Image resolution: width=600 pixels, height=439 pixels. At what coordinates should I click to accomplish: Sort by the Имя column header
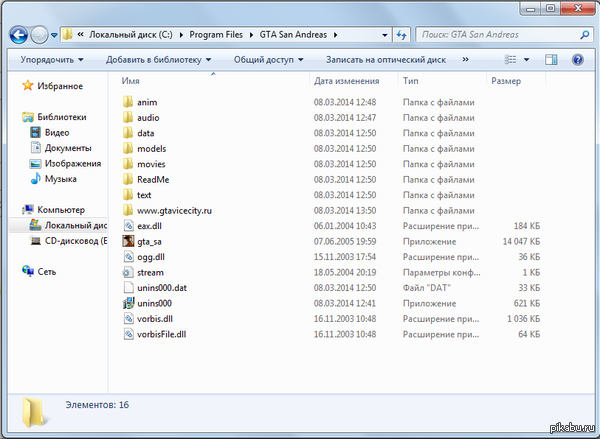pyautogui.click(x=130, y=80)
